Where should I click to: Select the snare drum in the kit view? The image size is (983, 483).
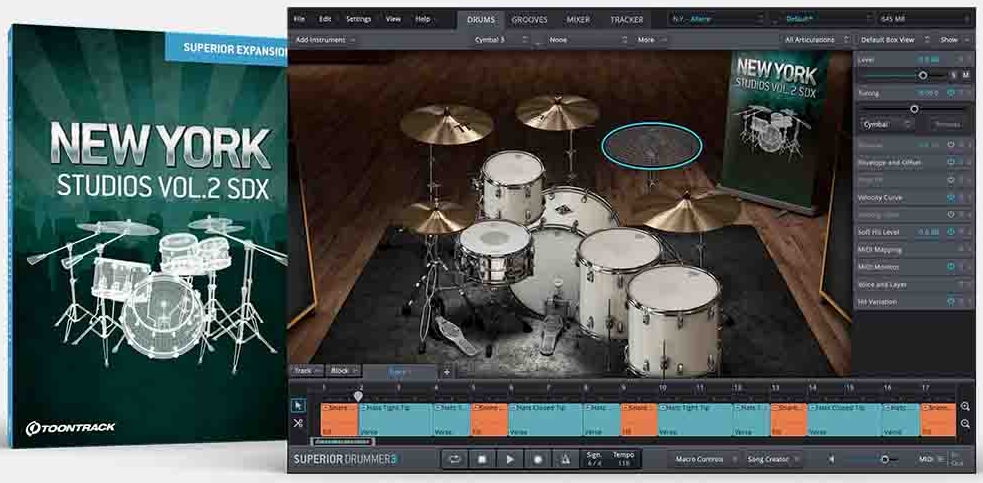(x=495, y=253)
